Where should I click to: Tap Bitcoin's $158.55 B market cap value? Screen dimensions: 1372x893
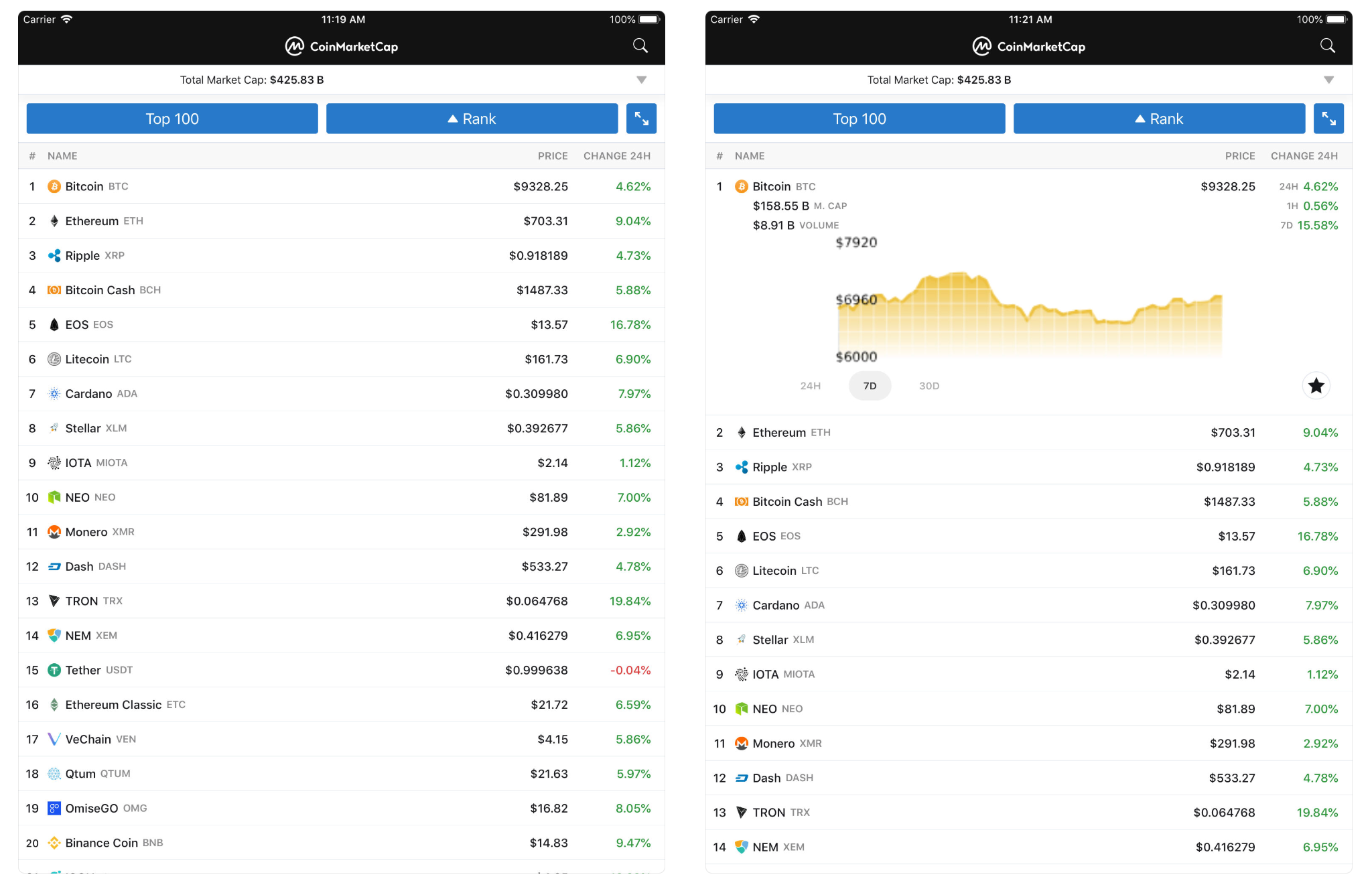781,206
